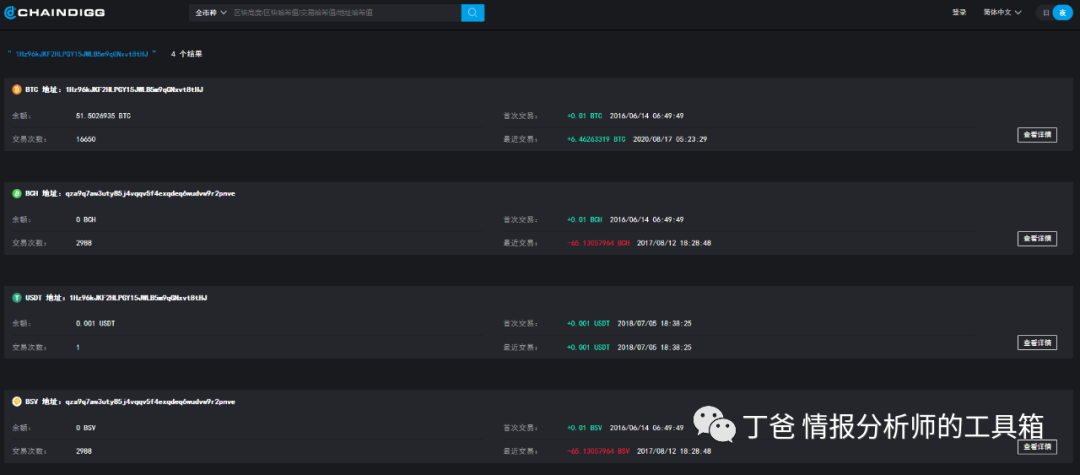Click the USDT address hash text
Screen dimensions: 1080x475
point(138,297)
